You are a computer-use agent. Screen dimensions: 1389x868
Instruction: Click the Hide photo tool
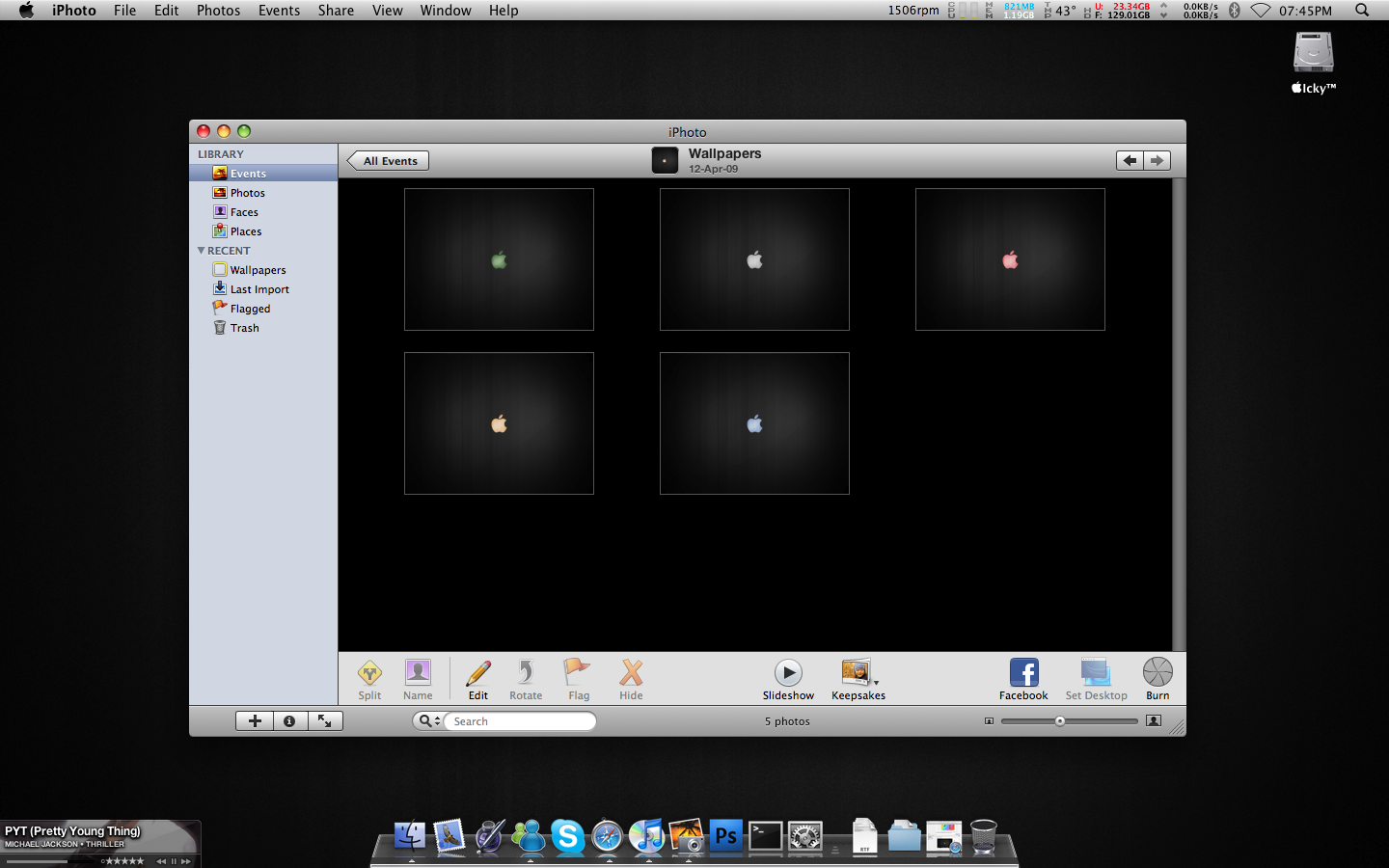631,679
